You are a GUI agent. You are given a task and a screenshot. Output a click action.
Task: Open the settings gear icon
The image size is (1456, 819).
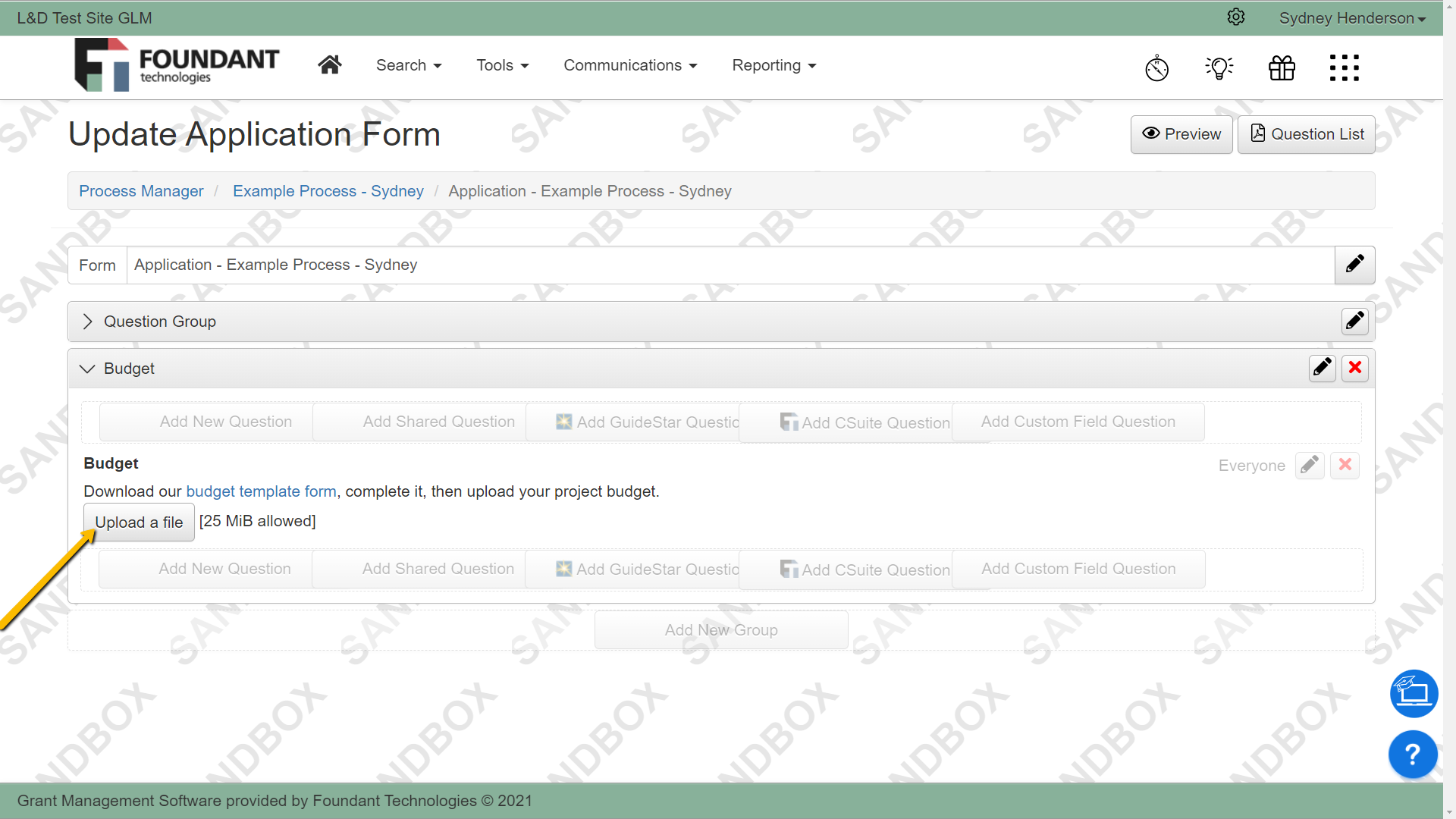pos(1235,17)
